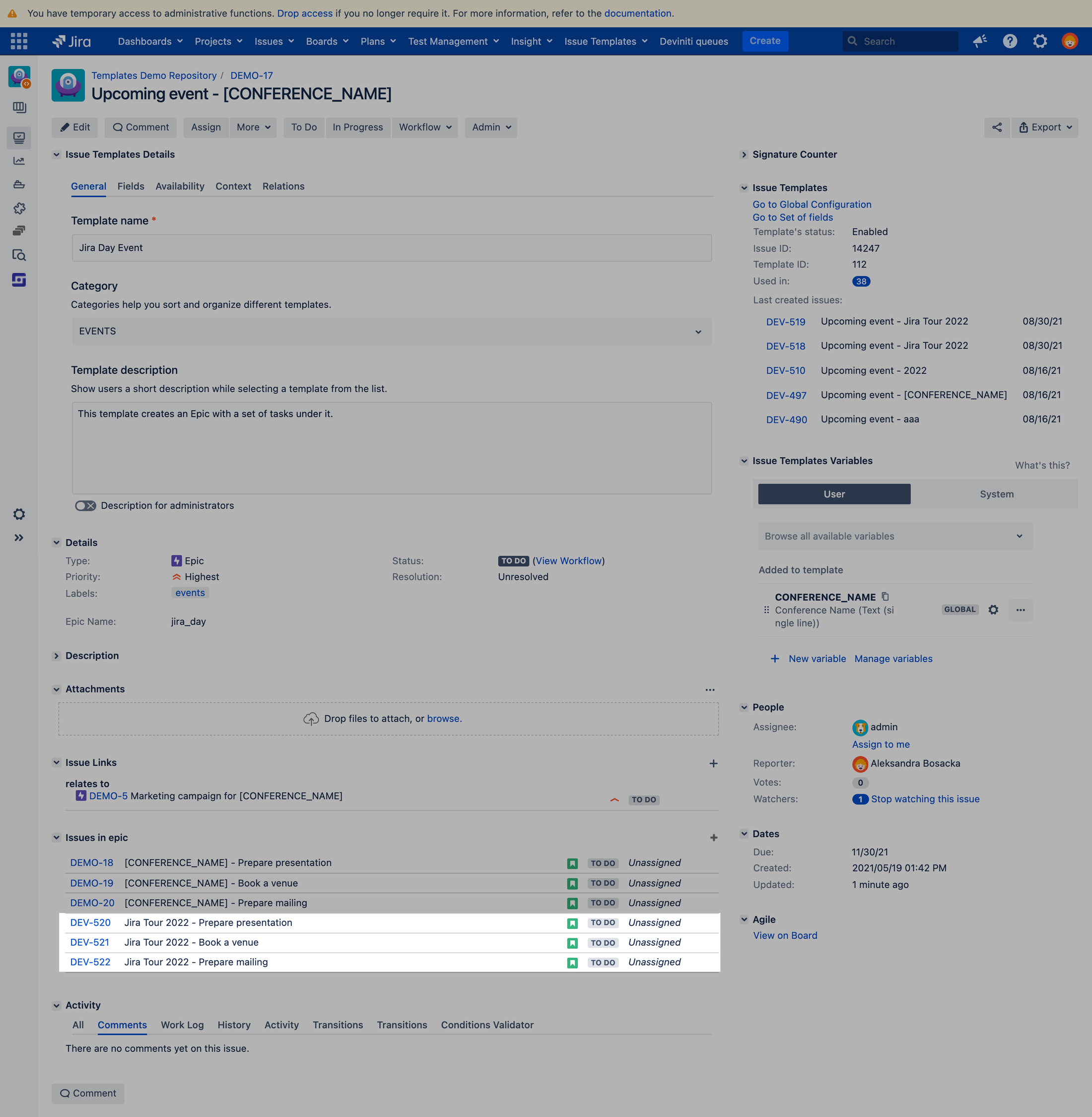Viewport: 1092px width, 1117px height.
Task: Open the Manage variables link
Action: pos(893,659)
